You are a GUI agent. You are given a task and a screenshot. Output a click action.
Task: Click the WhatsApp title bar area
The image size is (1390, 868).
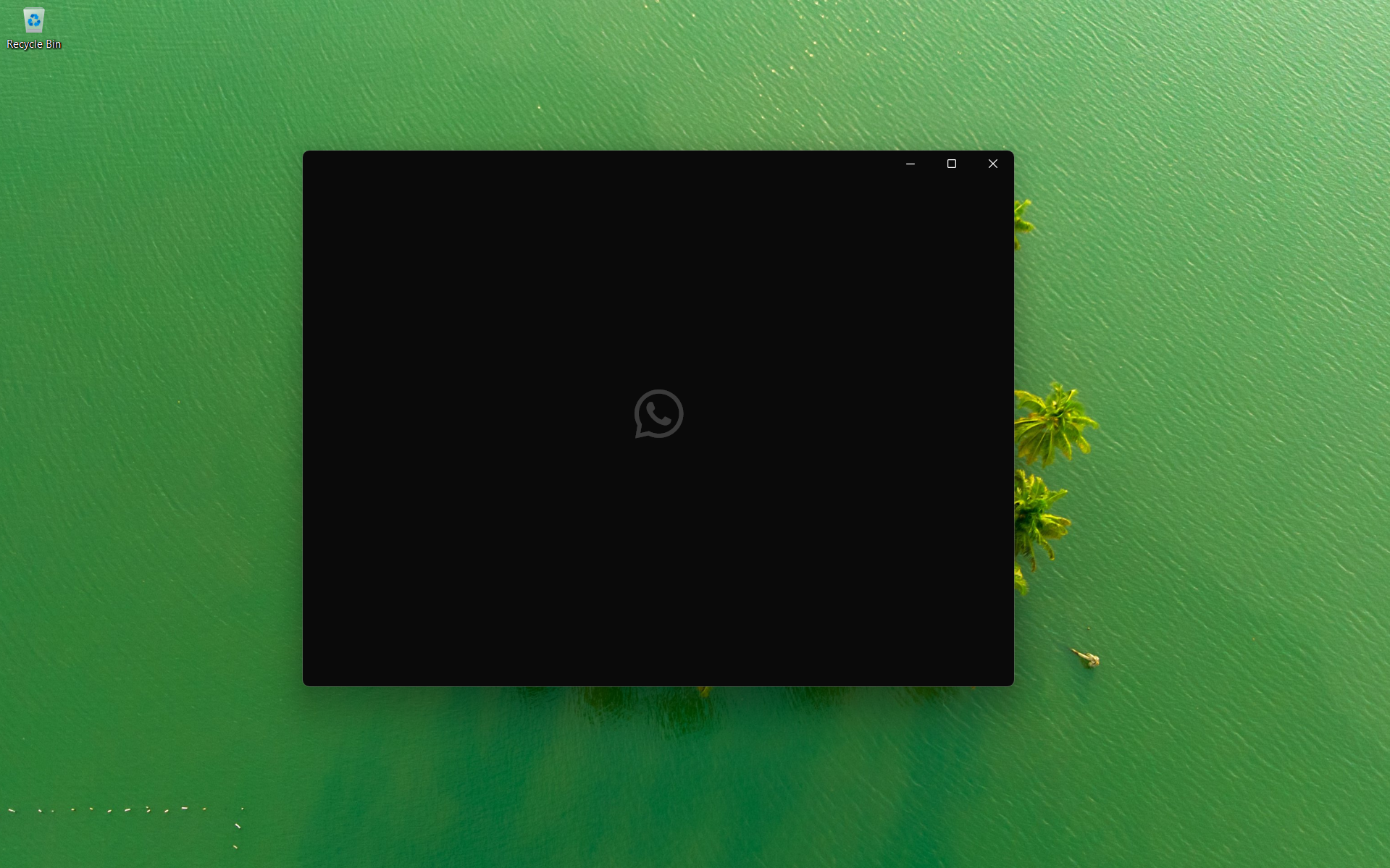[579, 164]
